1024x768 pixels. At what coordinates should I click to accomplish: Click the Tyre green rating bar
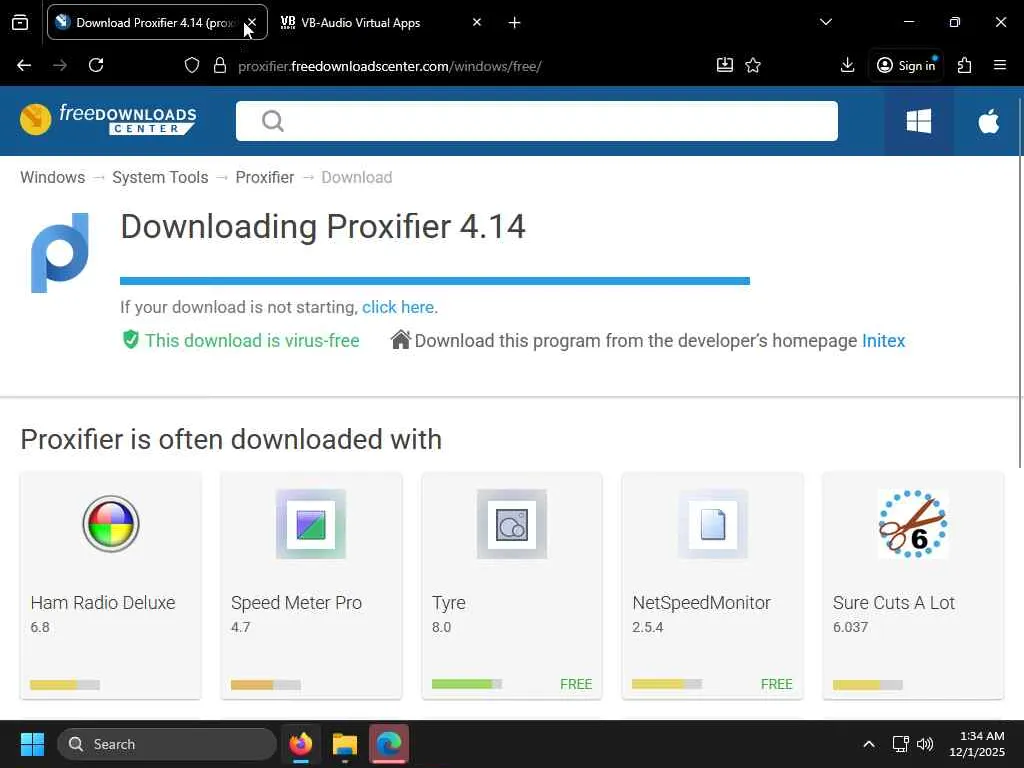(467, 684)
